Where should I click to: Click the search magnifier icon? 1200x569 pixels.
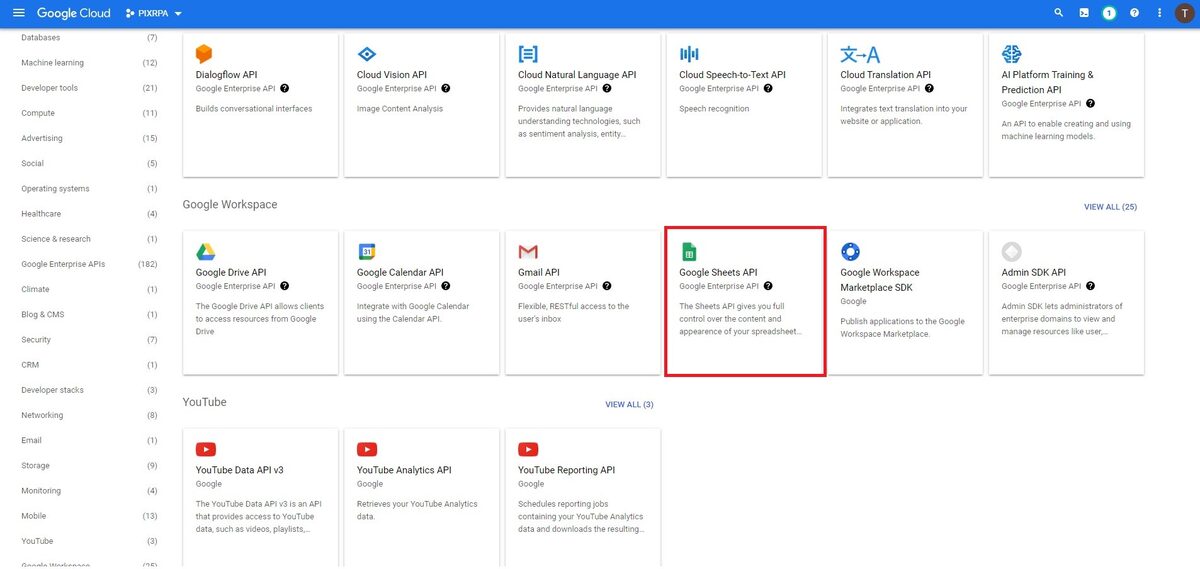pos(1059,13)
